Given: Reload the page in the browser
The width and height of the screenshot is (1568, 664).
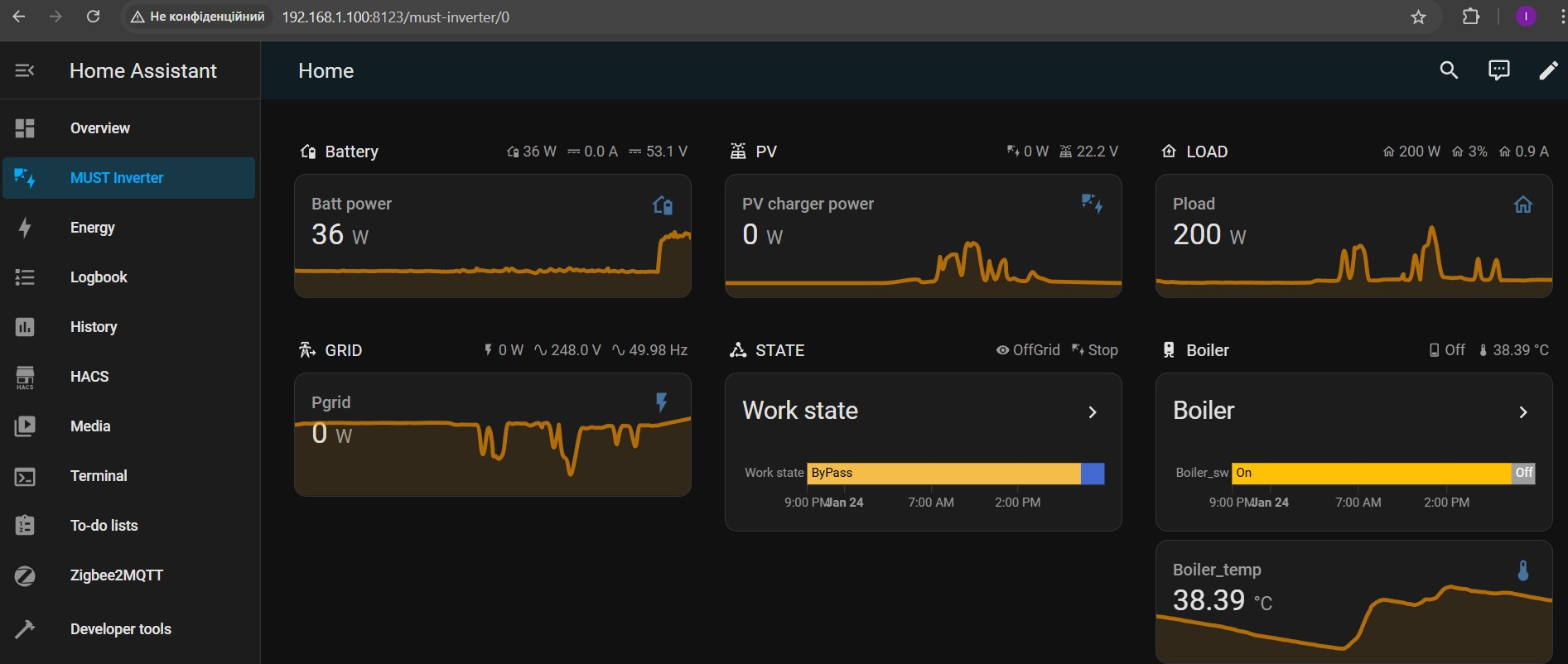Looking at the screenshot, I should [94, 17].
